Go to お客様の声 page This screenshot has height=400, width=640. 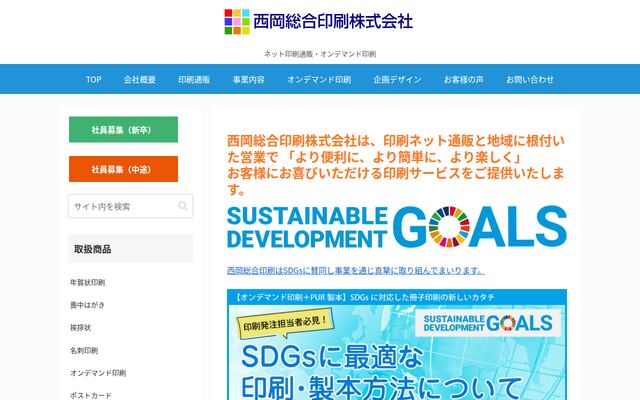click(464, 80)
